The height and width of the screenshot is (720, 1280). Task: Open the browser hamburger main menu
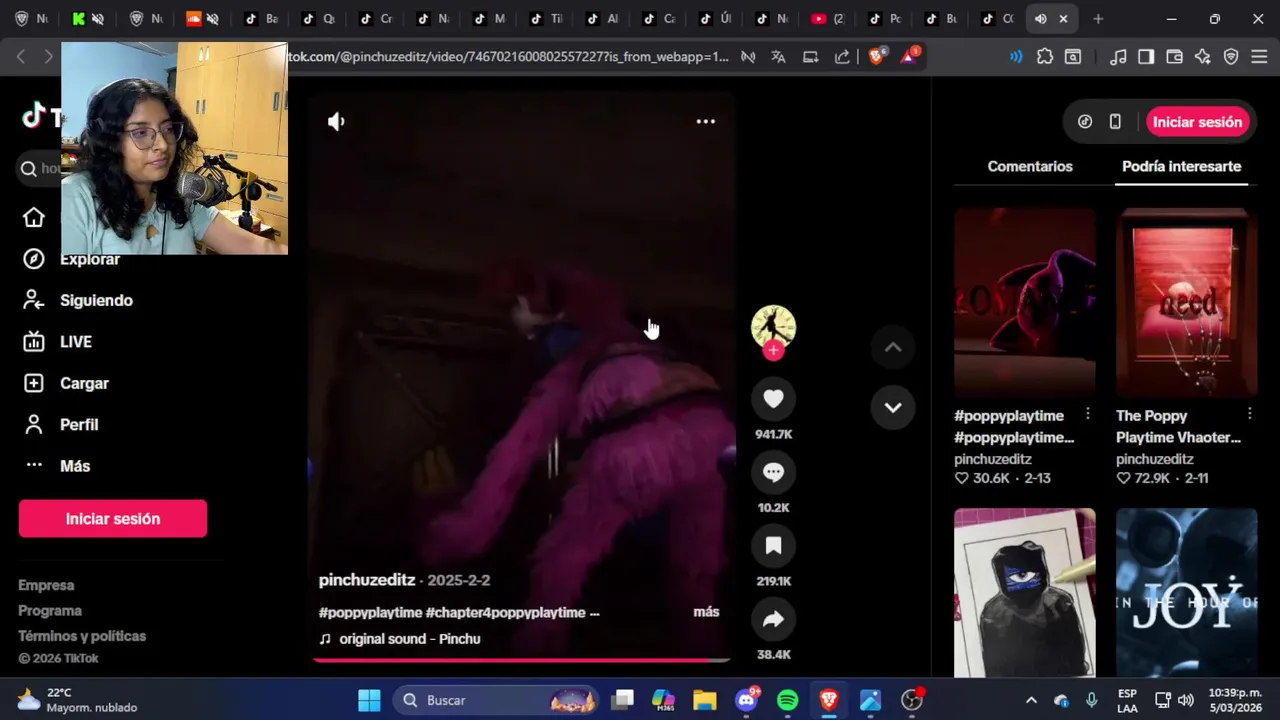(x=1259, y=57)
